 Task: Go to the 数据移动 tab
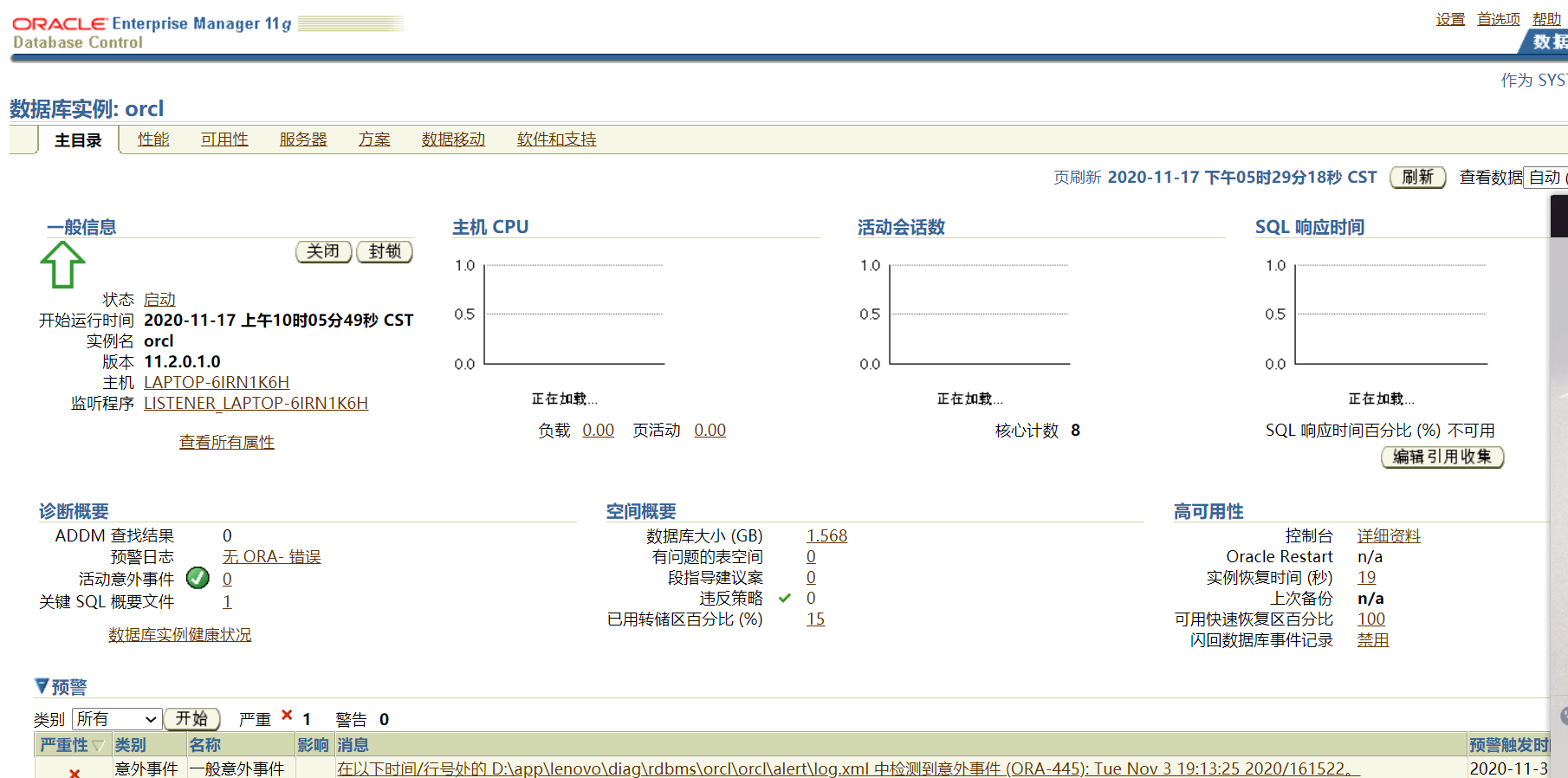[453, 139]
